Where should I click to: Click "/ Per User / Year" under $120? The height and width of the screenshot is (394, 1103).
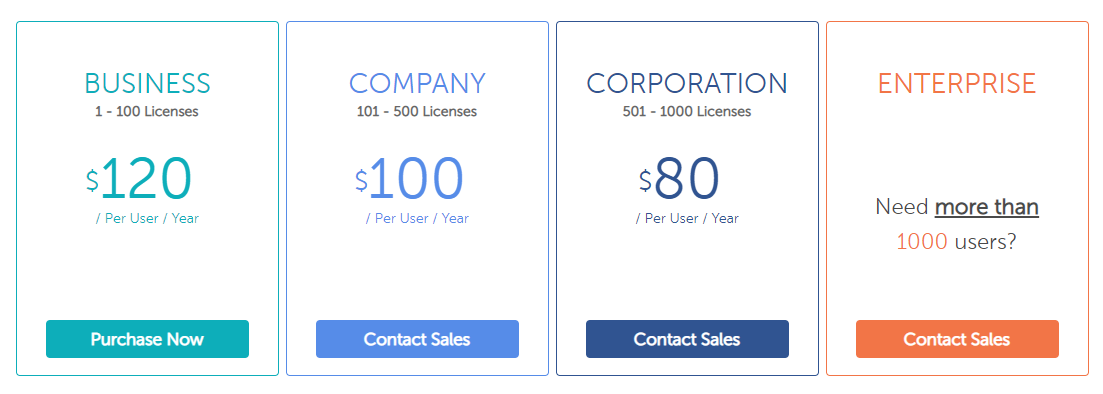(x=147, y=218)
